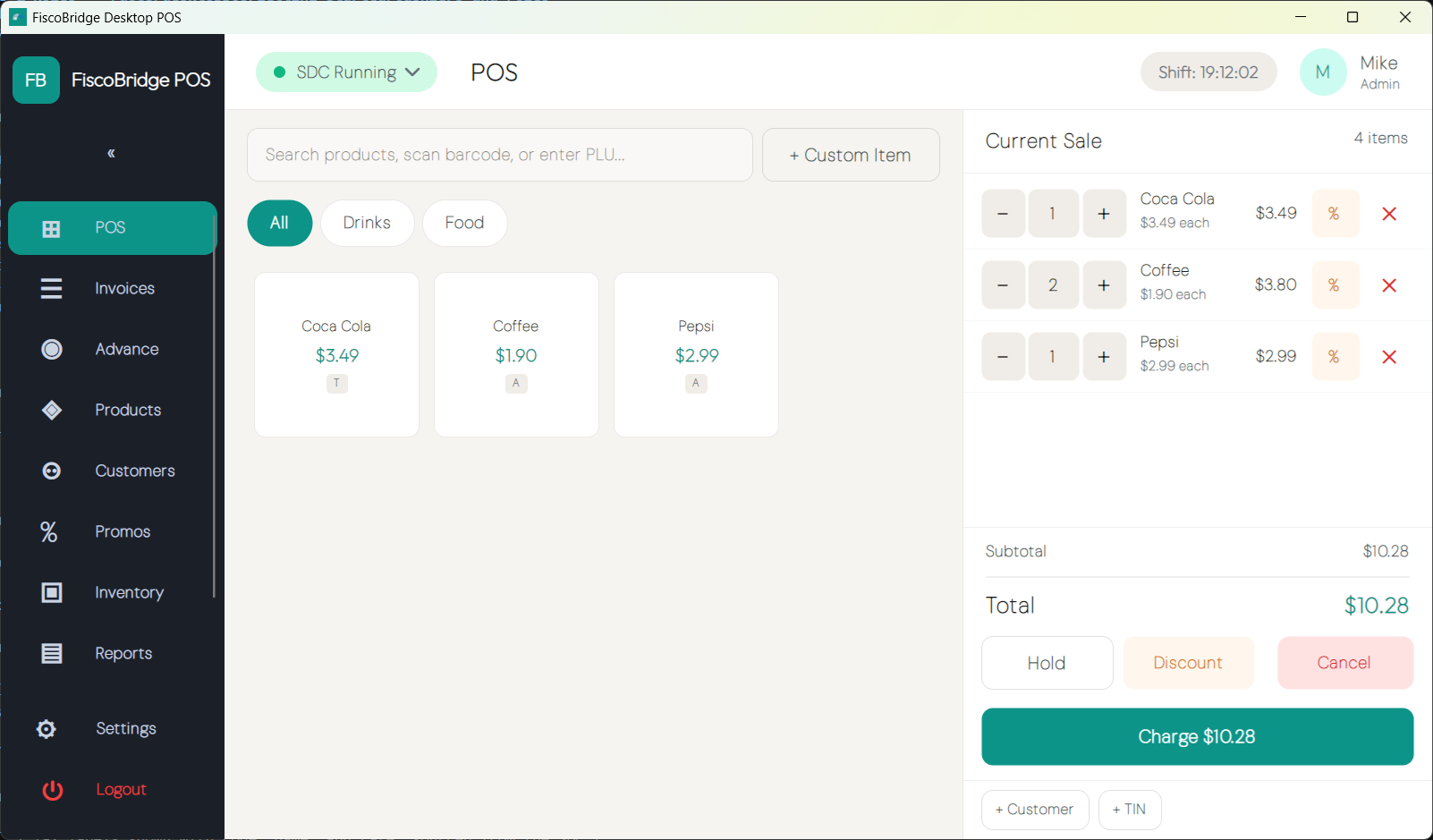The height and width of the screenshot is (840, 1433).
Task: Click the A tax tag on Coffee card
Action: tap(516, 383)
